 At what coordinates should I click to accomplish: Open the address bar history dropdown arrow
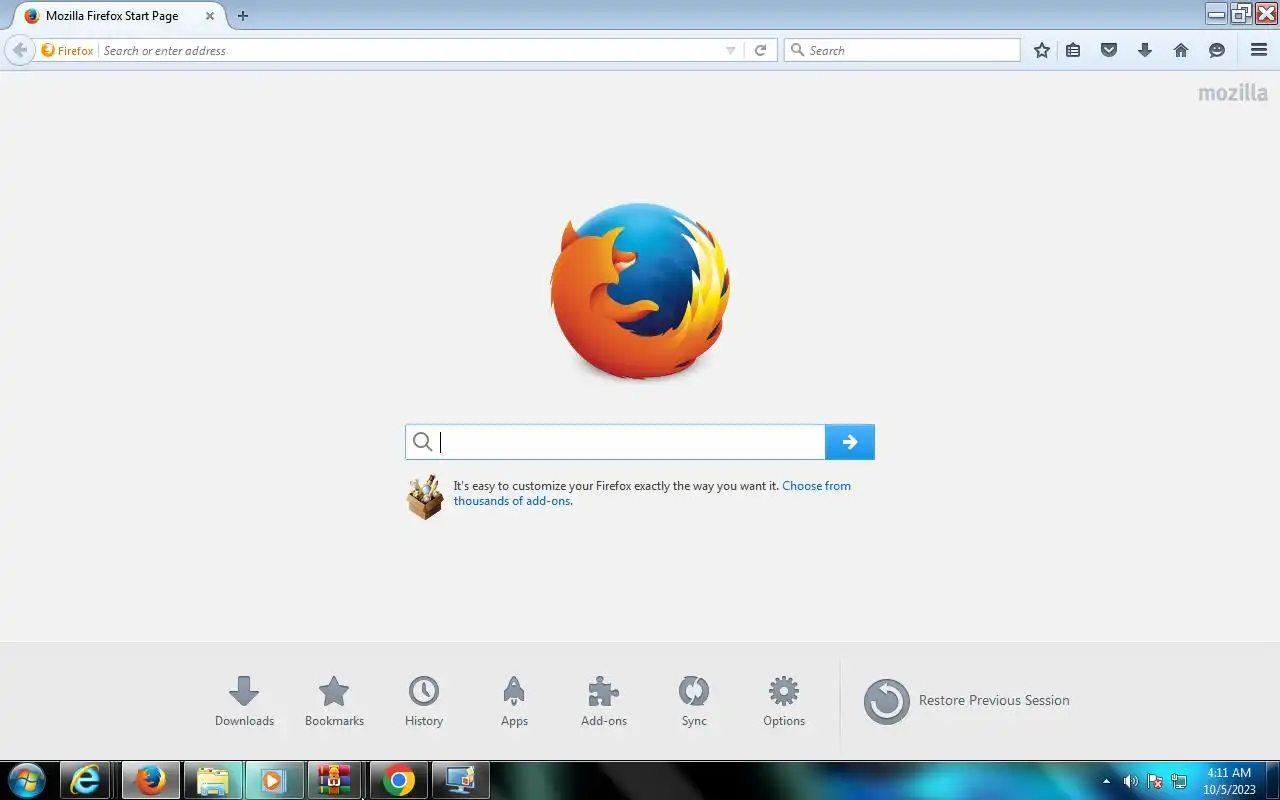(x=730, y=50)
